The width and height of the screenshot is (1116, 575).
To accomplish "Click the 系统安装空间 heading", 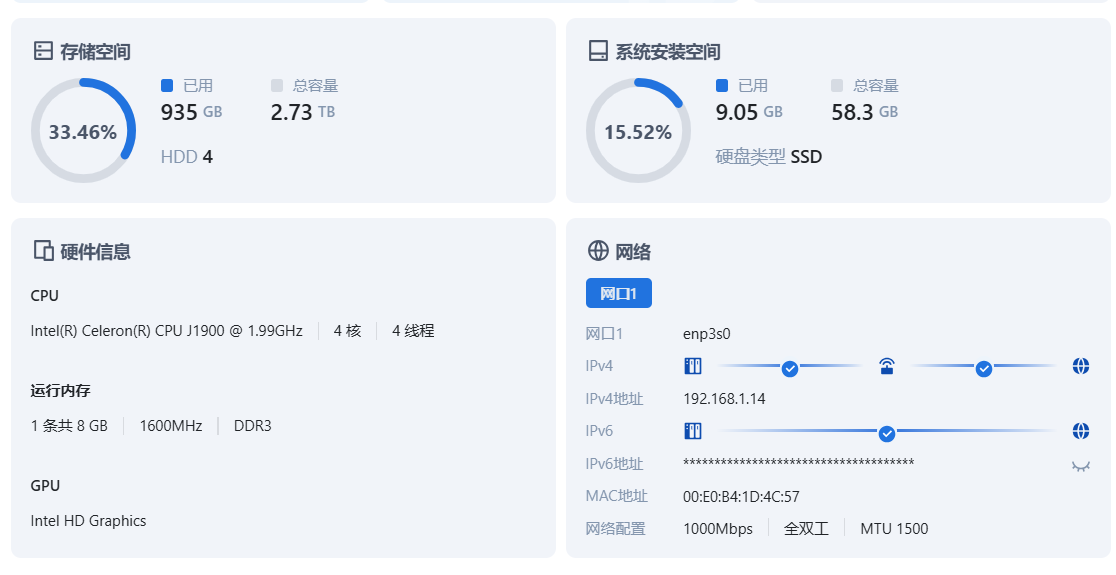I will (668, 51).
